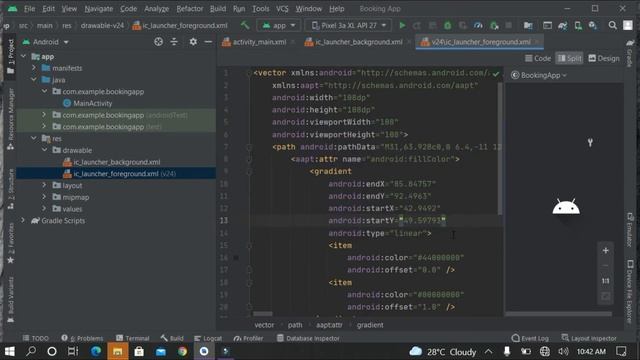This screenshot has width=640, height=360.
Task: Click the project tree target/locate icon
Action: (158, 42)
